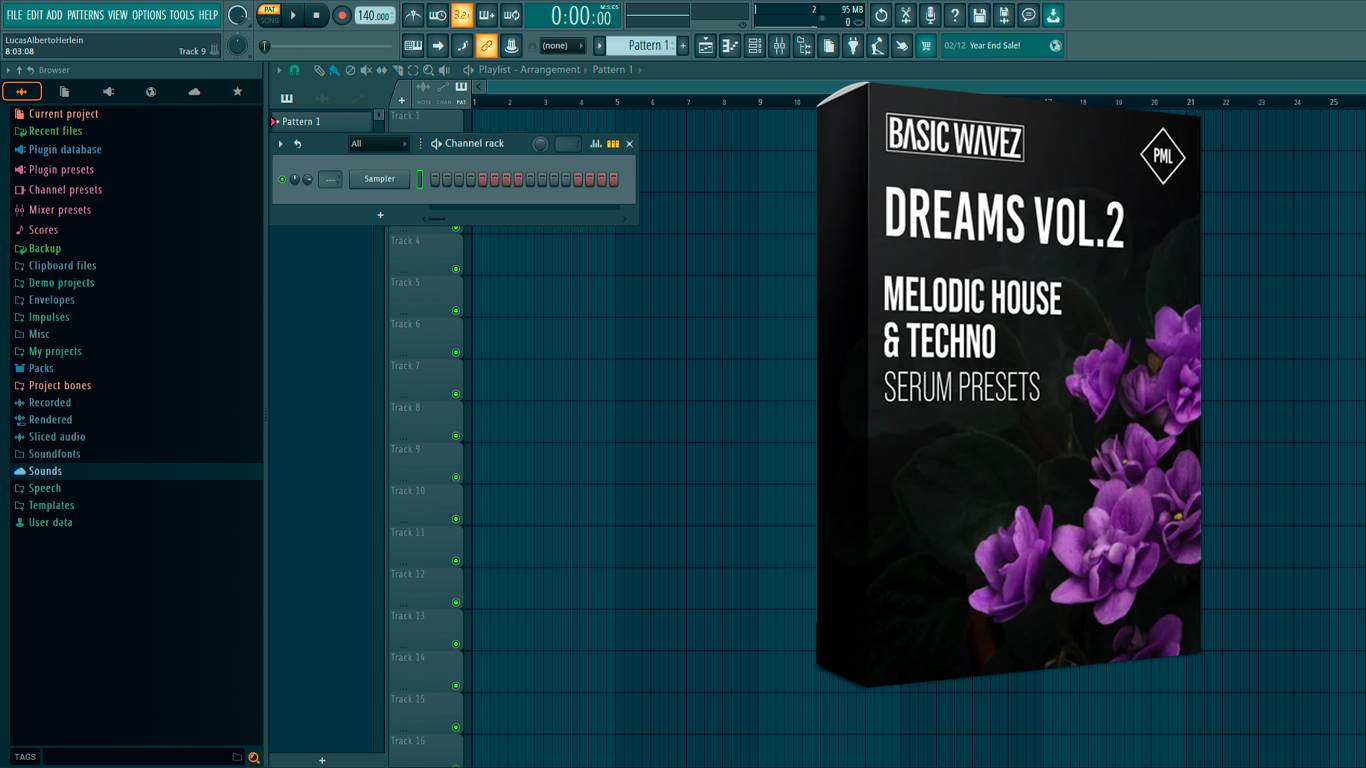Viewport: 1366px width, 768px height.
Task: Select the Playback speaker tool in Playlist
Action: tap(445, 70)
